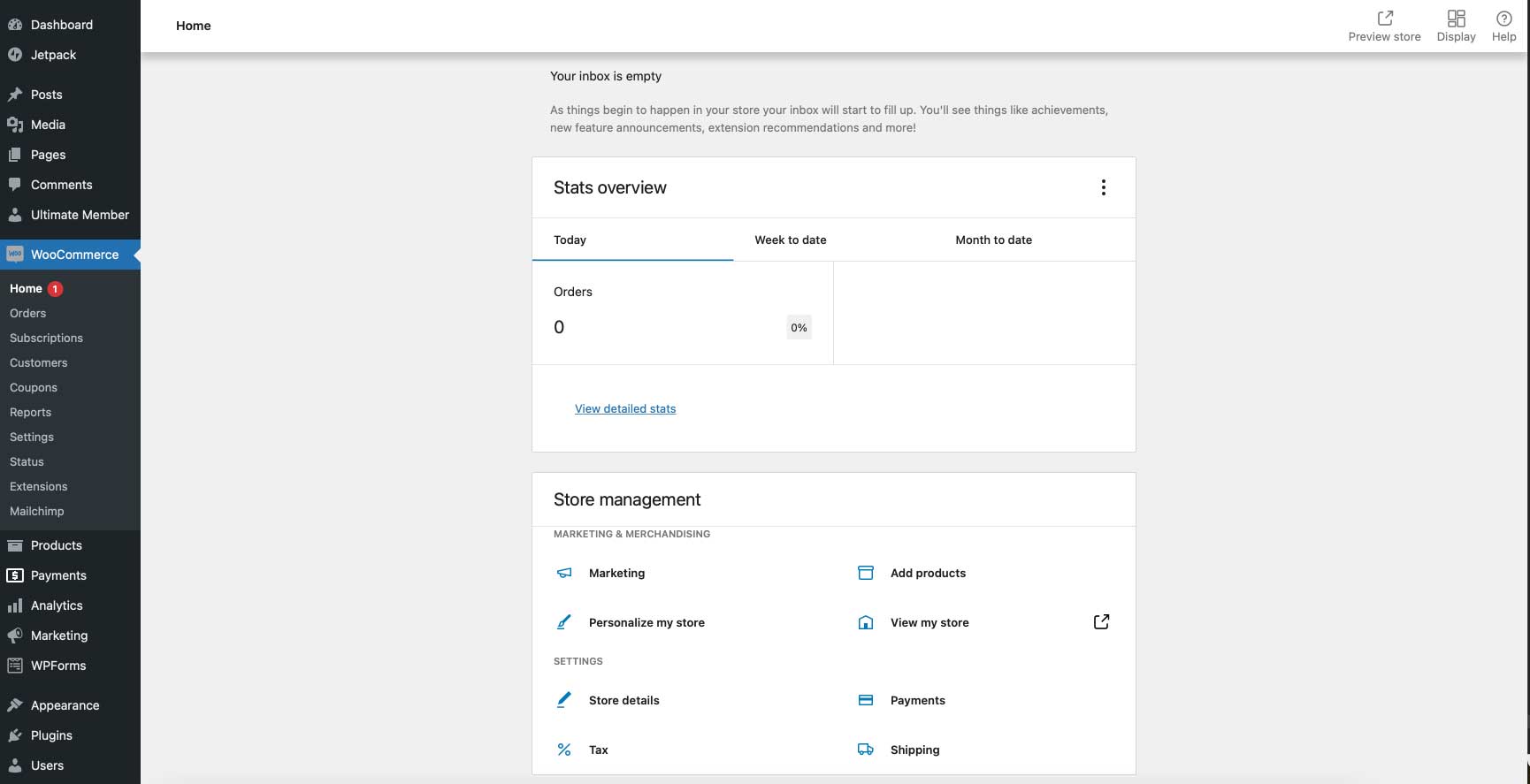Screen dimensions: 1530x784
Task: Click the Appearance paintbrush icon
Action: (15, 705)
